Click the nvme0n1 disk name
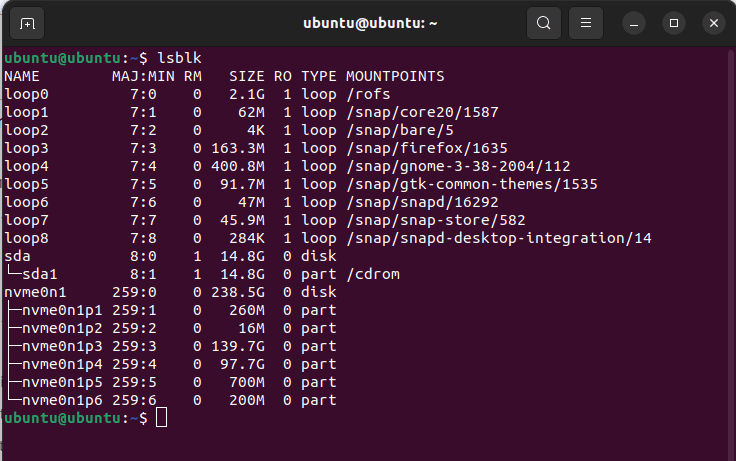Screen dimensions: 736x461 pos(35,292)
